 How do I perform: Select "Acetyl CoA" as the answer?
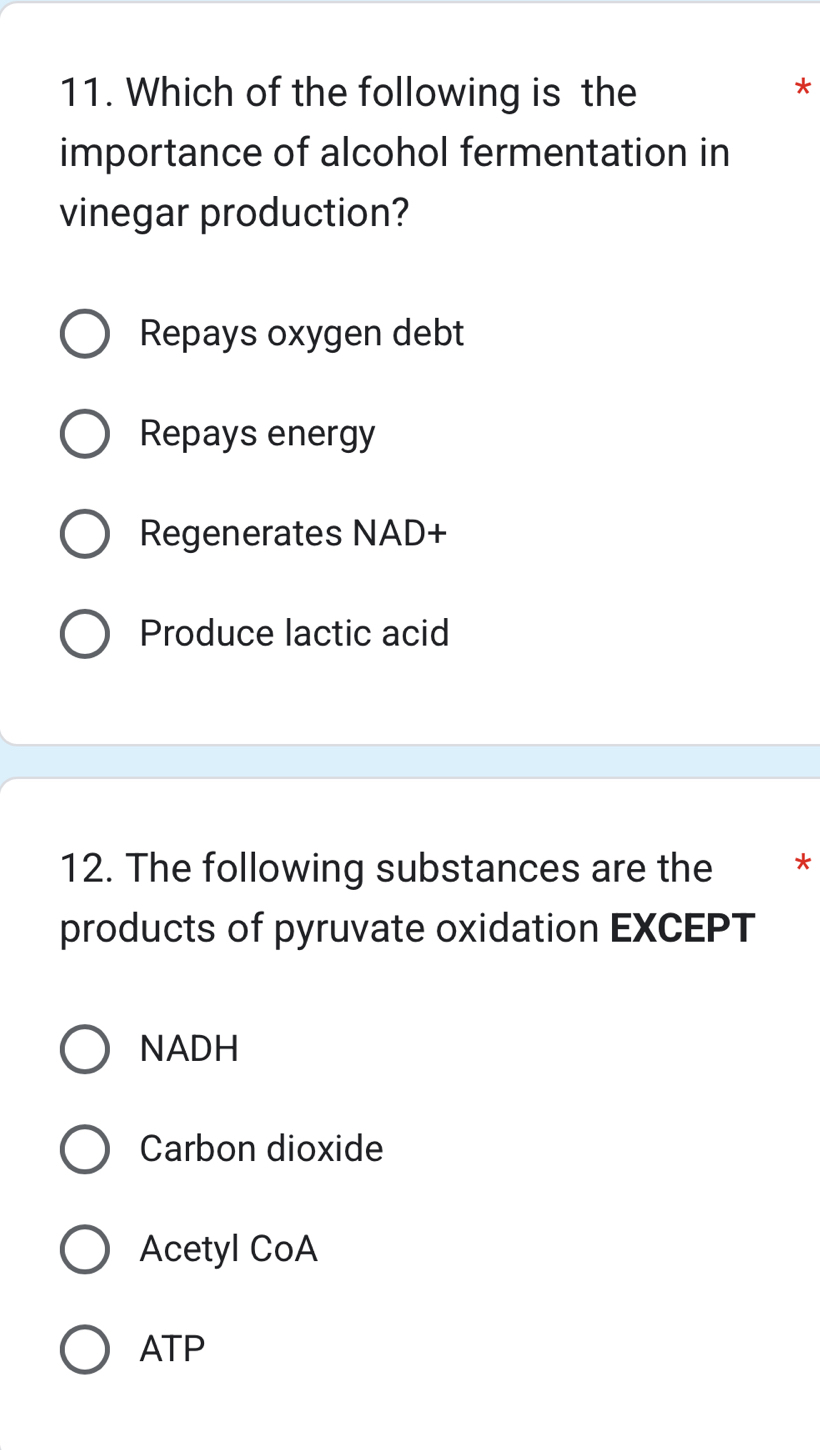(85, 1248)
